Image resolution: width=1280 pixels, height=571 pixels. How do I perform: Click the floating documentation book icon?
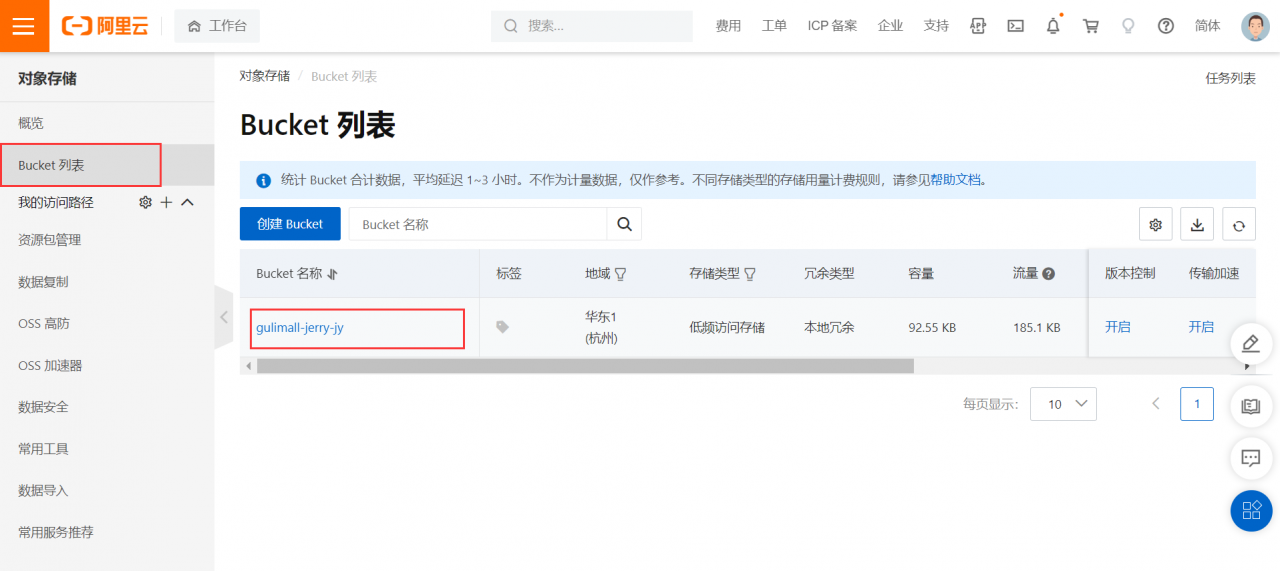point(1250,405)
